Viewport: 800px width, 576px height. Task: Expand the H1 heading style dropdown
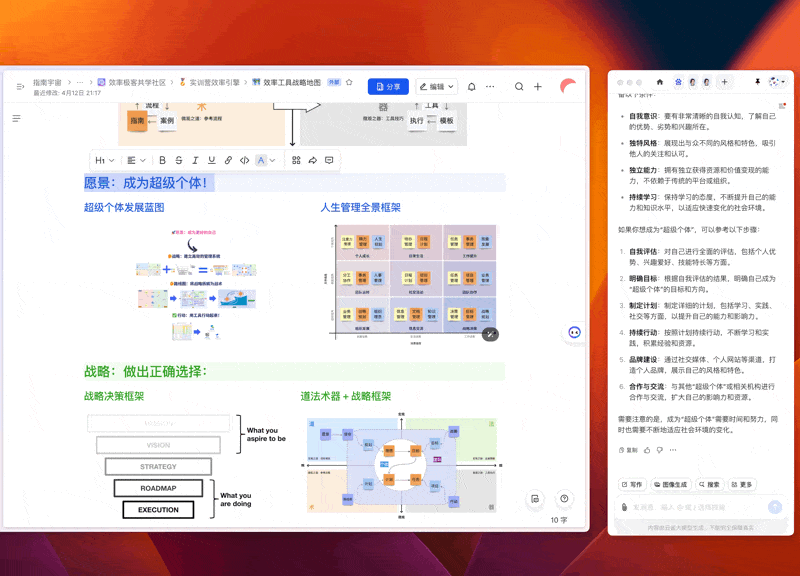[105, 160]
